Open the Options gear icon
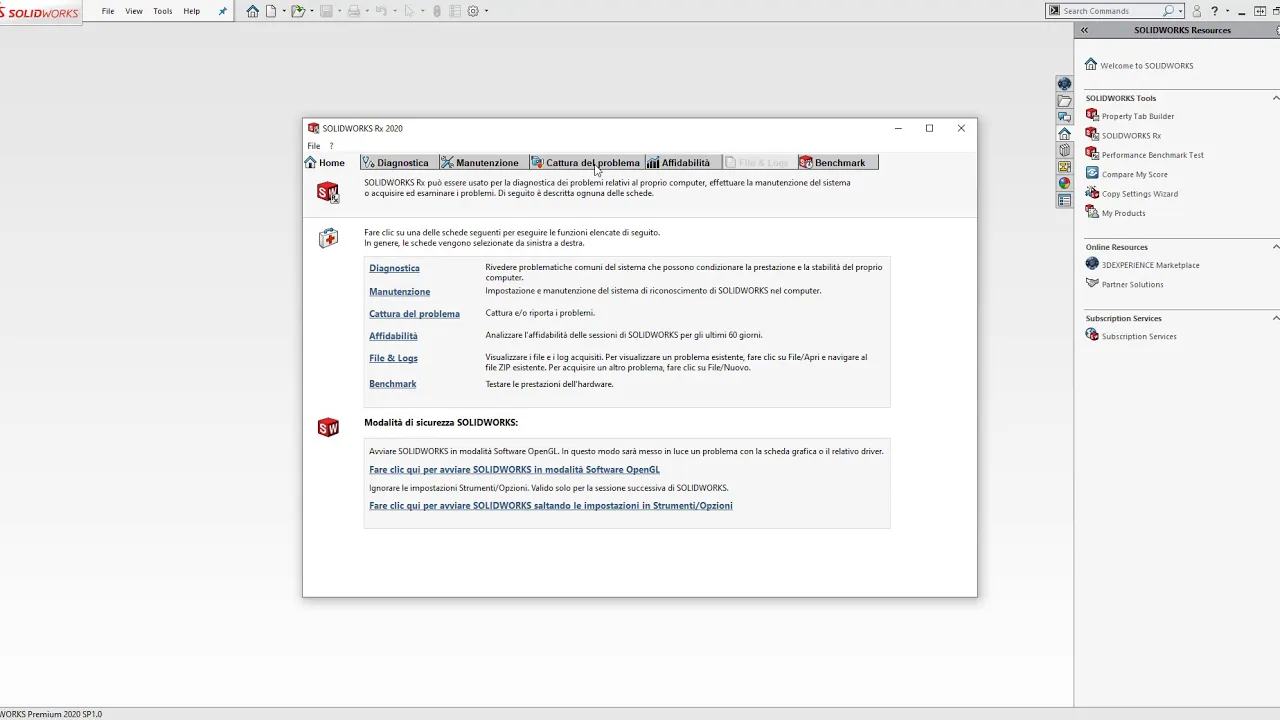Viewport: 1280px width, 720px height. pos(473,11)
